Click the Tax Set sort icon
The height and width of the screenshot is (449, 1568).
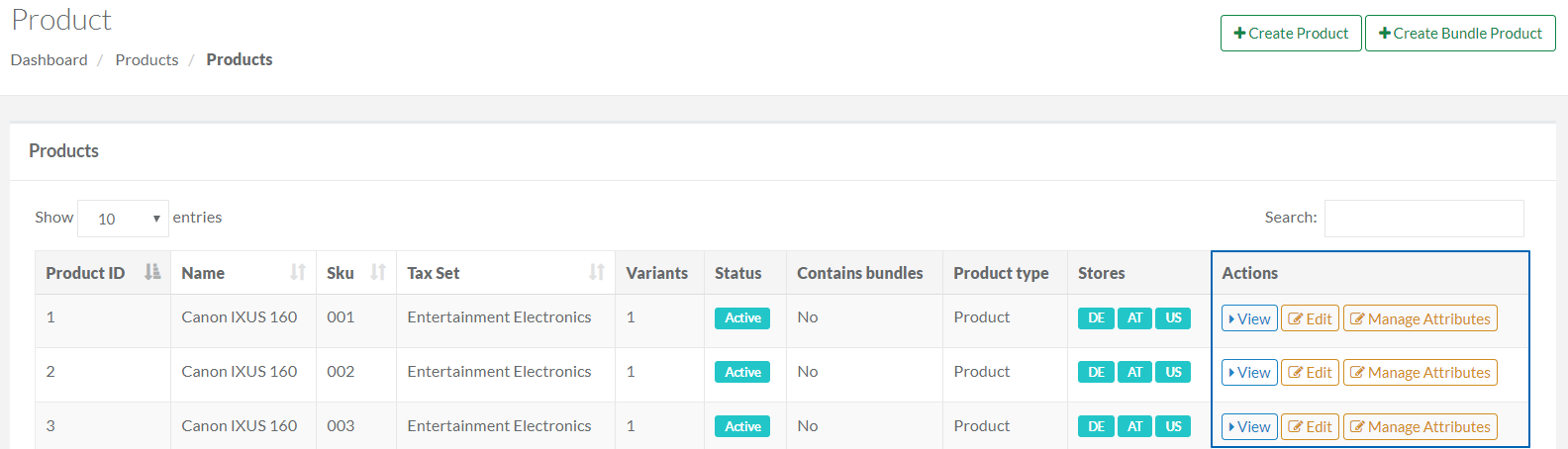click(x=597, y=272)
